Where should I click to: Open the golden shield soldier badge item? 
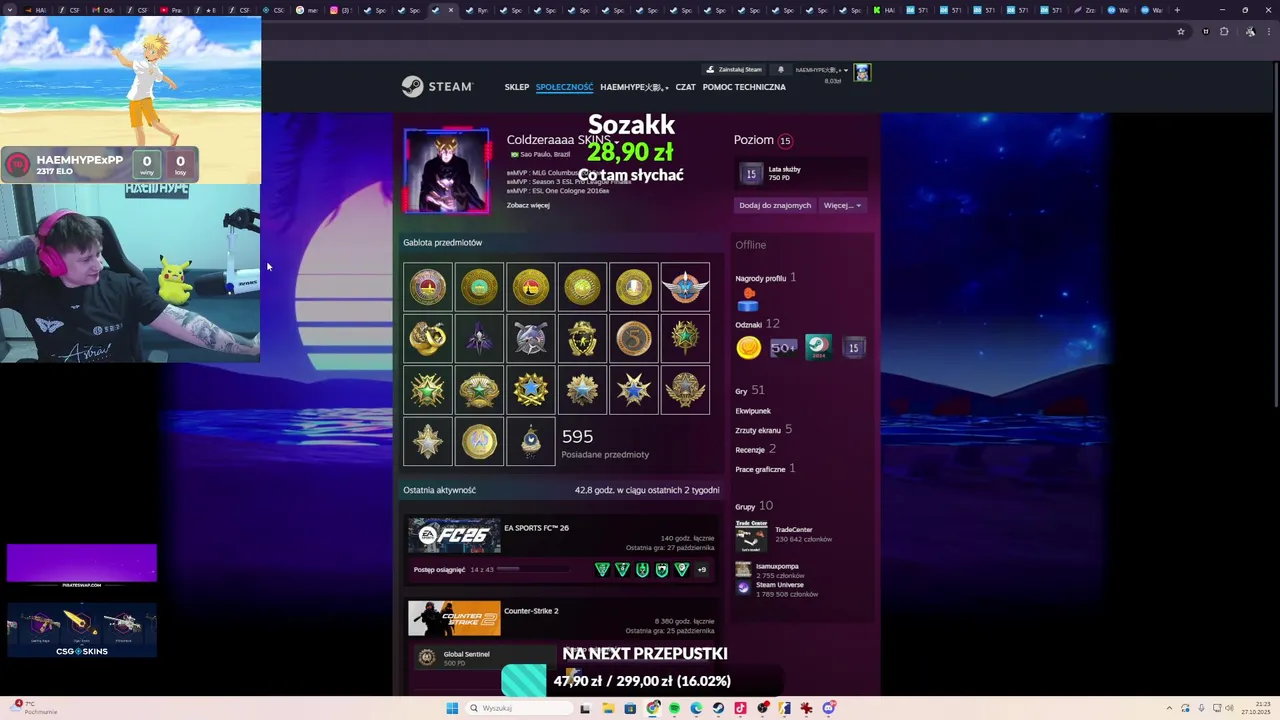click(582, 338)
